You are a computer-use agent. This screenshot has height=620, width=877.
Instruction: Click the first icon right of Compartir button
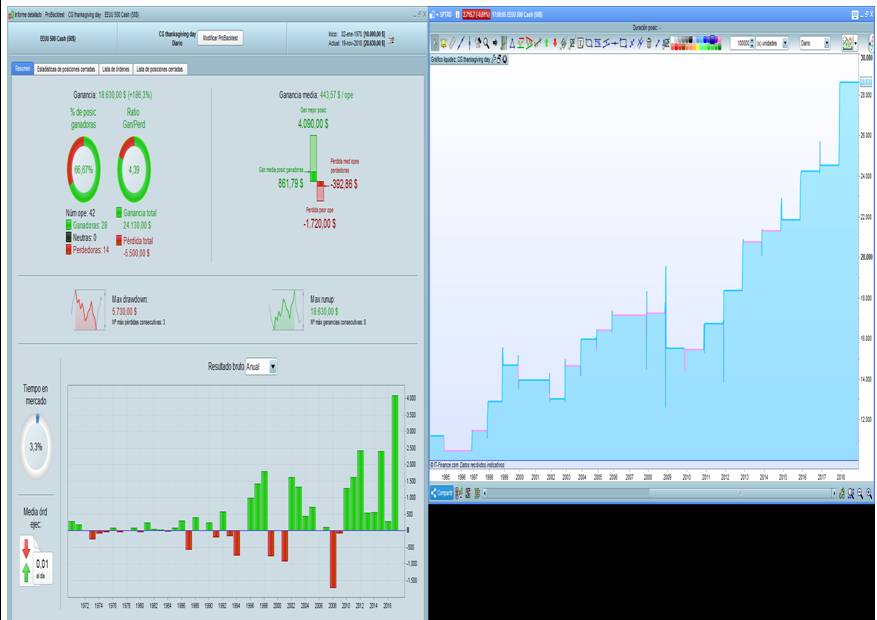coord(459,493)
